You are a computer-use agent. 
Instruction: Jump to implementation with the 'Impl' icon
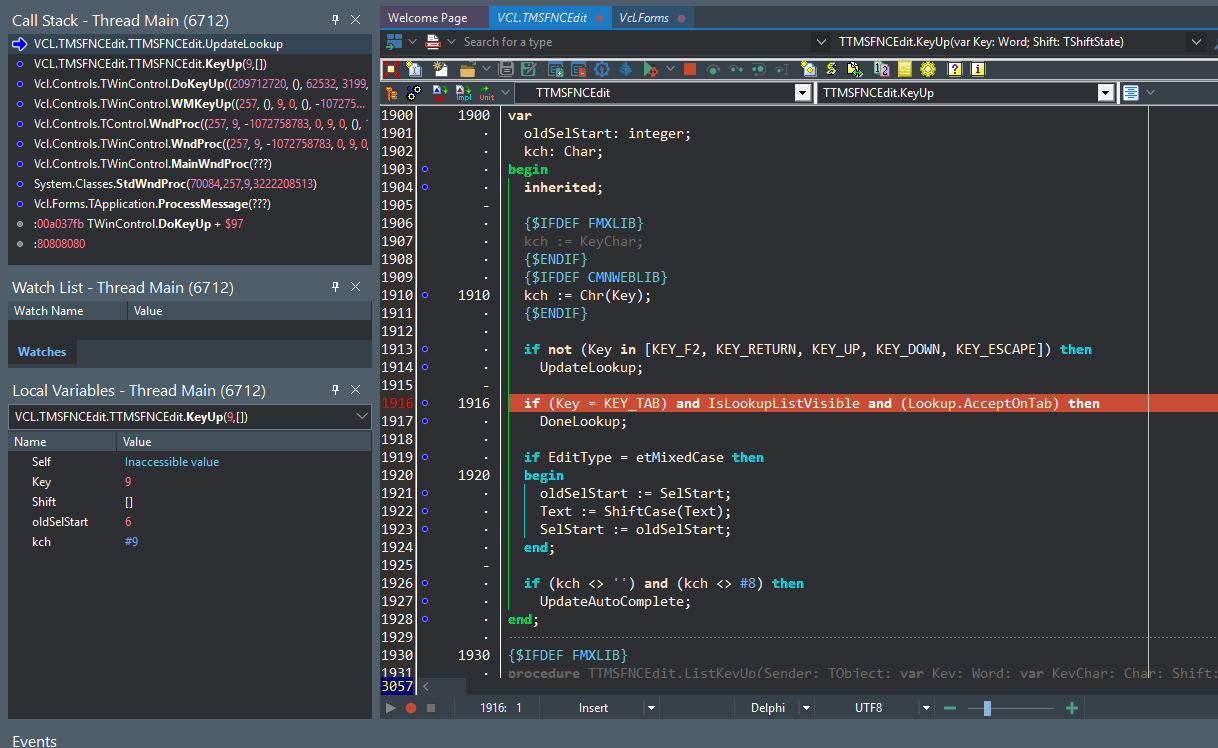463,92
